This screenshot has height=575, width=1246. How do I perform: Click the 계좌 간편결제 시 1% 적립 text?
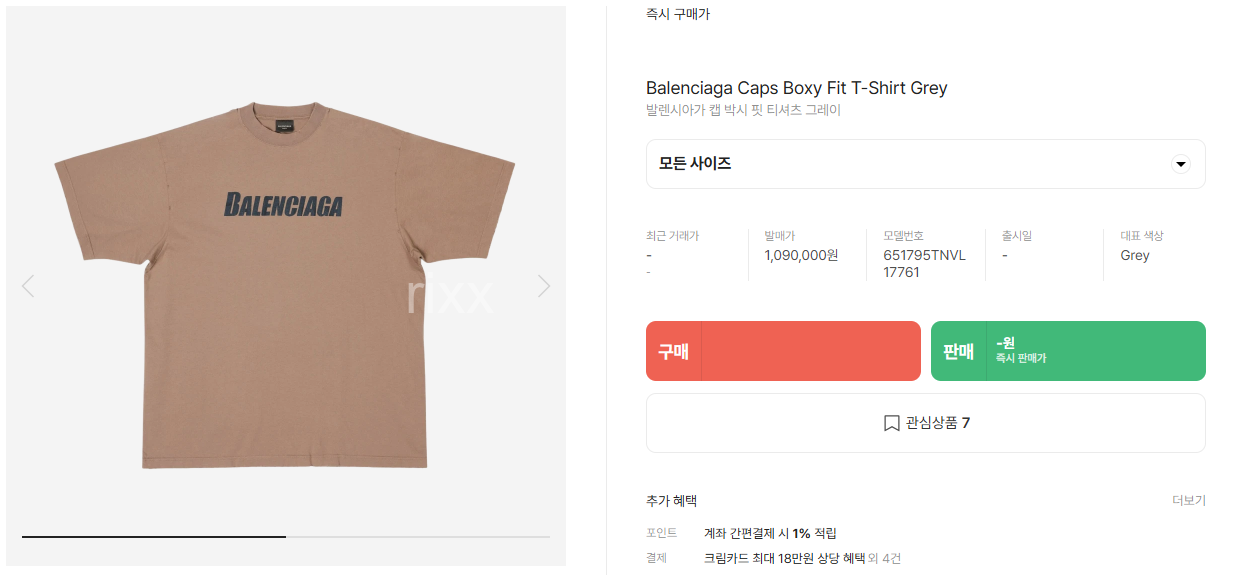[770, 533]
